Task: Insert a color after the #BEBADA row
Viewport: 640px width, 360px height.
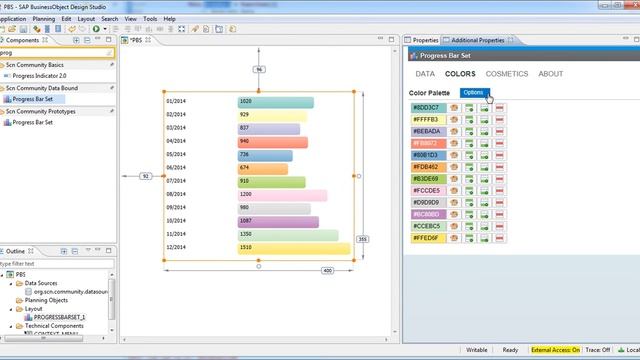Action: [x=484, y=131]
